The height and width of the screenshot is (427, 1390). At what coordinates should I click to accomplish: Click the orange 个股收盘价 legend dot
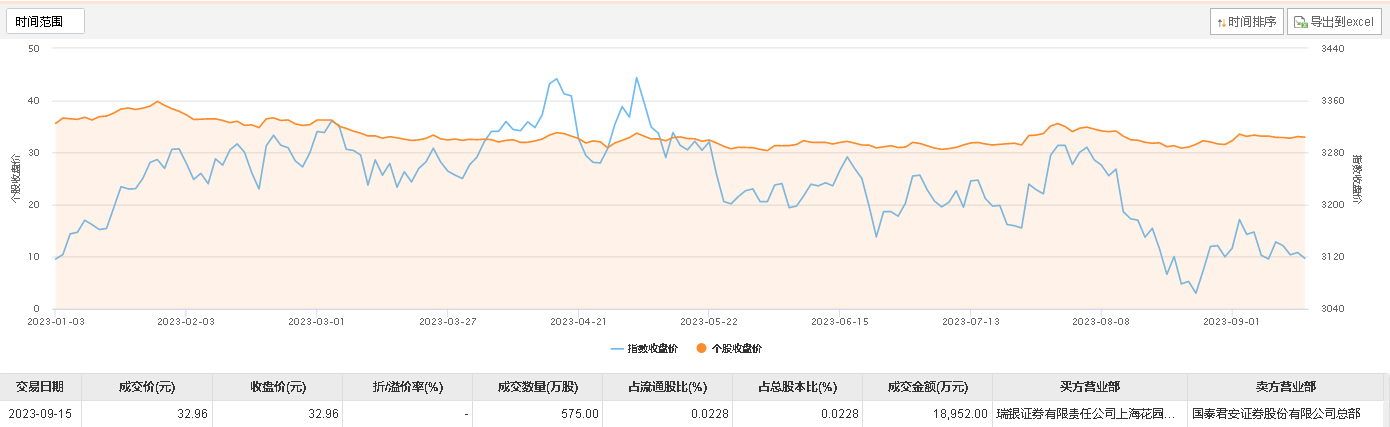point(701,348)
